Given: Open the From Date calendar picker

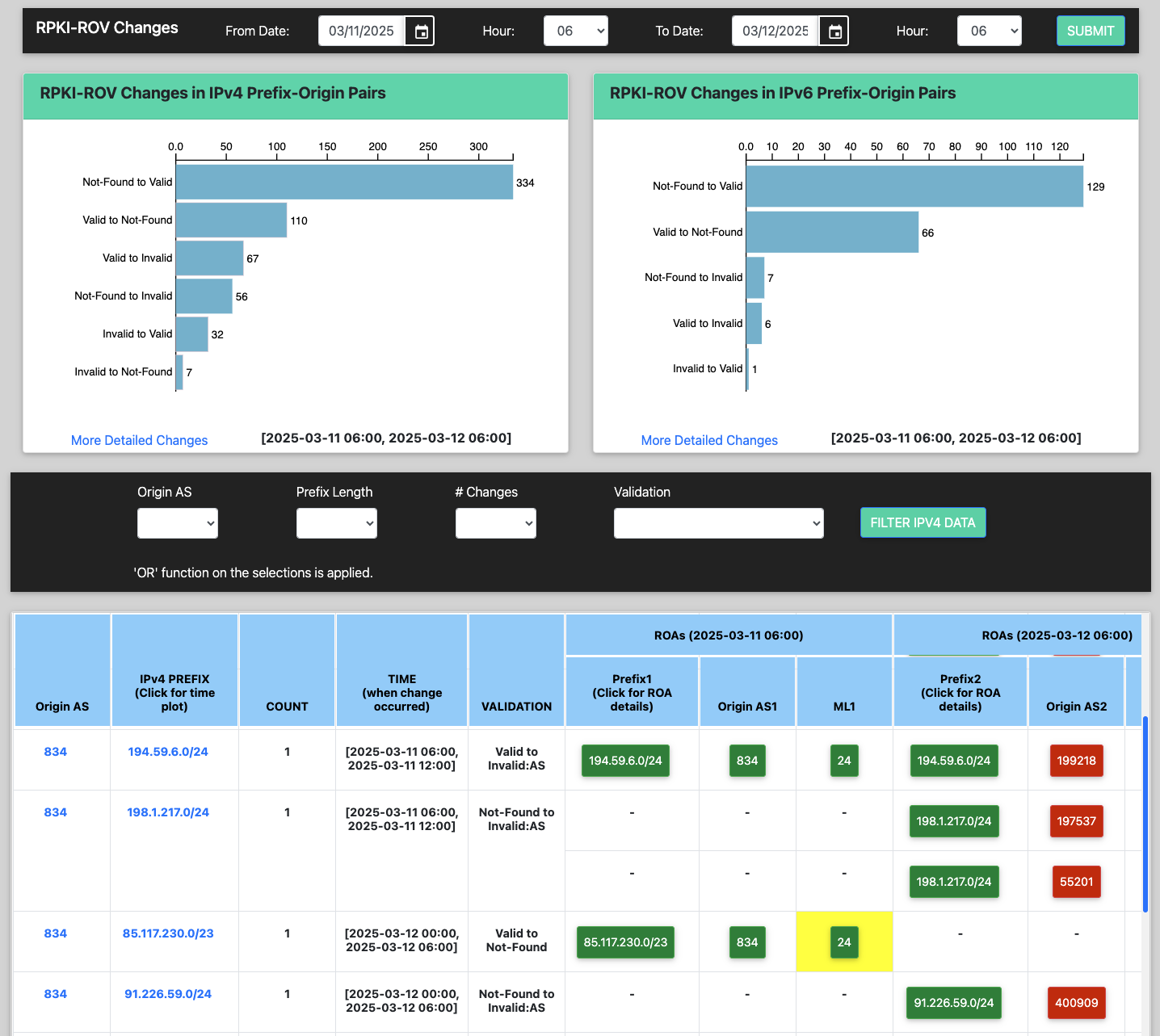Looking at the screenshot, I should (421, 31).
